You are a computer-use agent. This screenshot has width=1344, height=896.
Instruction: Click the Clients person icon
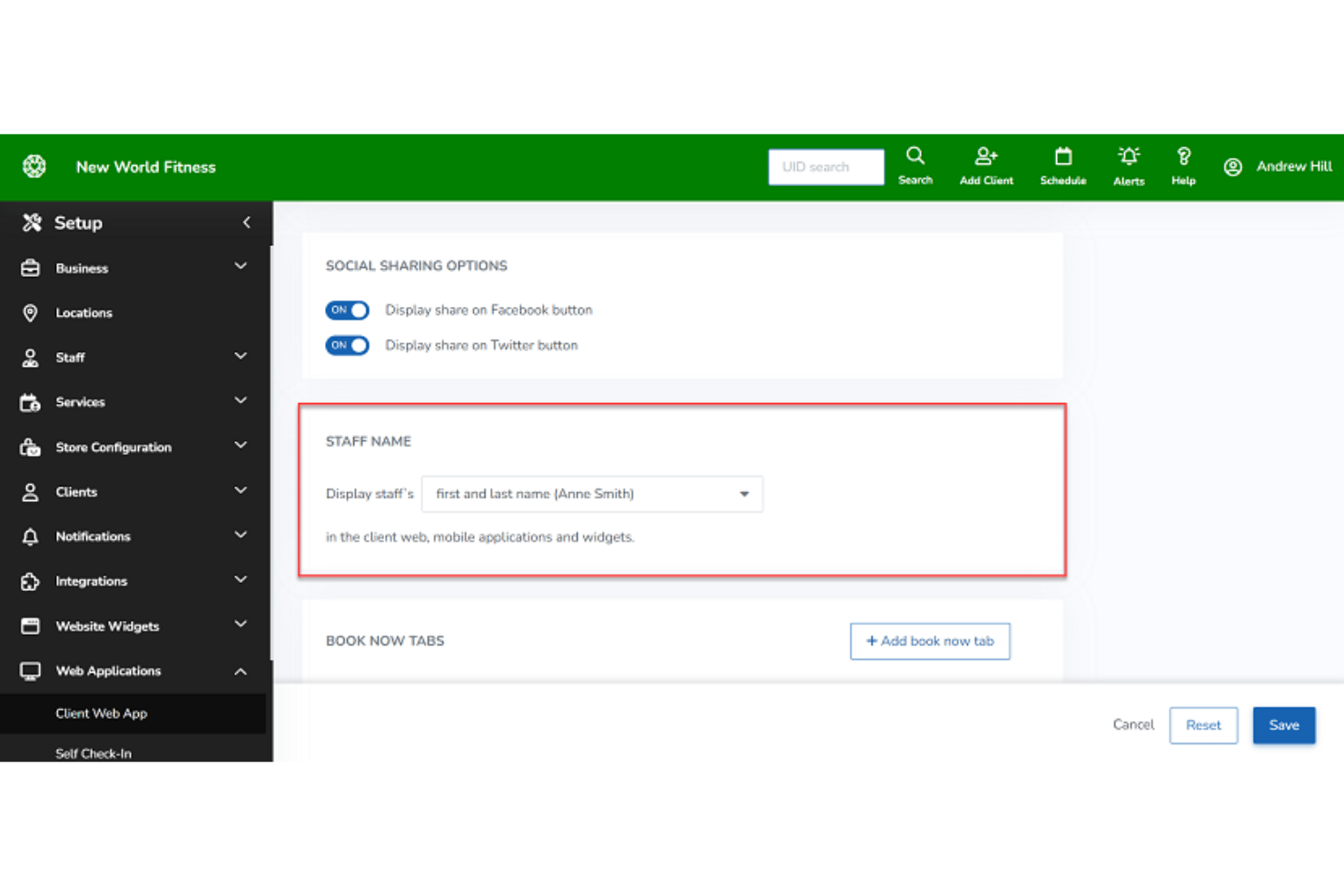[30, 492]
